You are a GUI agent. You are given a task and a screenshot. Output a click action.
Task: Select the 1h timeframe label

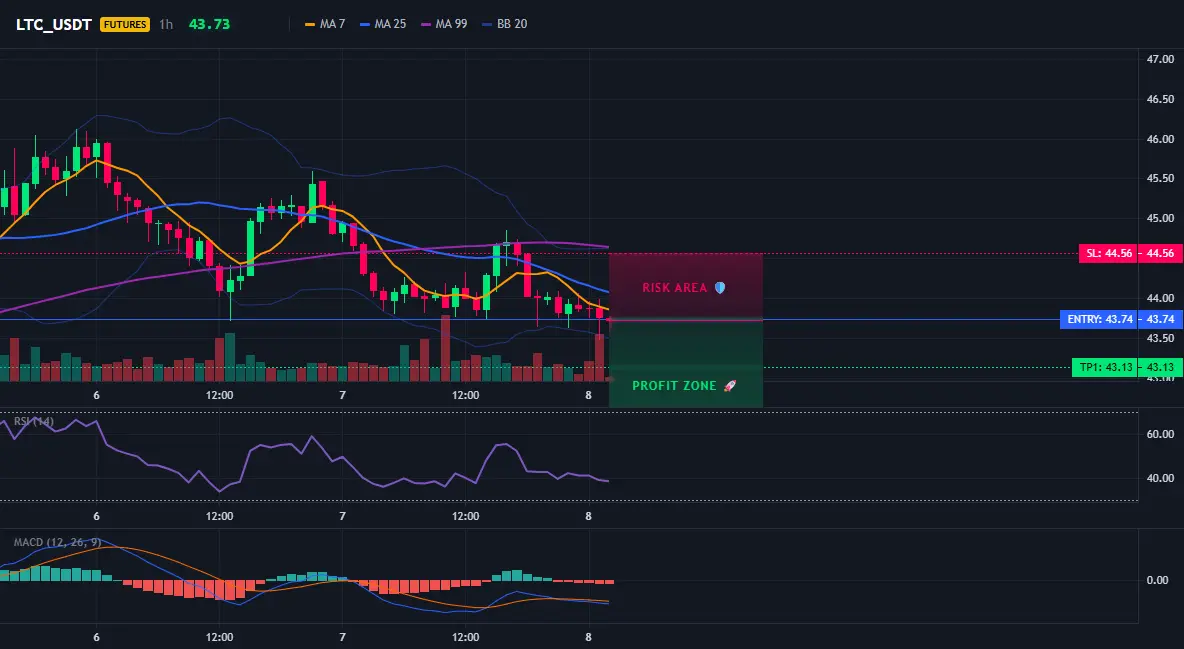[166, 24]
